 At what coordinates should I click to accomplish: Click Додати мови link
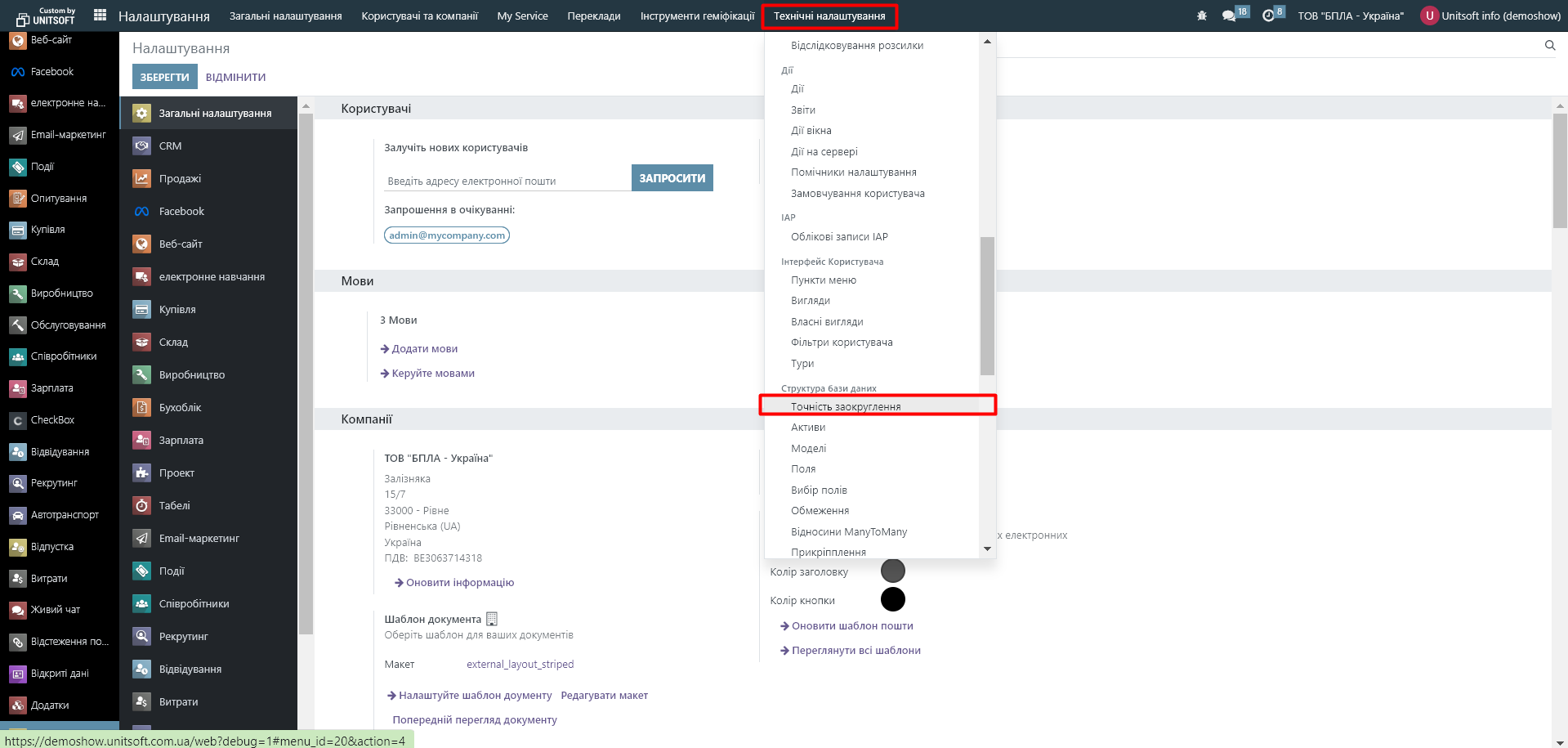(419, 348)
